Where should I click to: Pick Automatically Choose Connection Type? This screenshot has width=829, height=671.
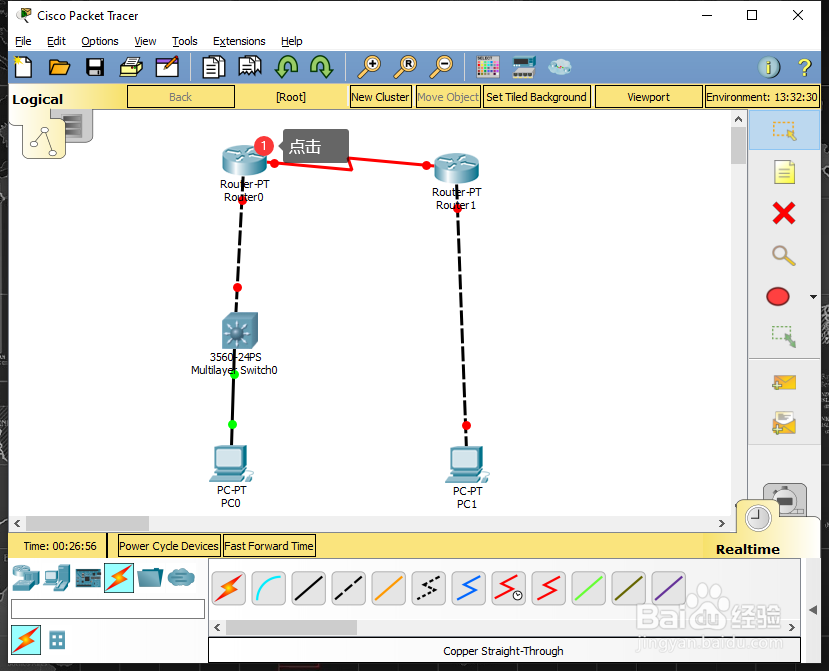229,588
